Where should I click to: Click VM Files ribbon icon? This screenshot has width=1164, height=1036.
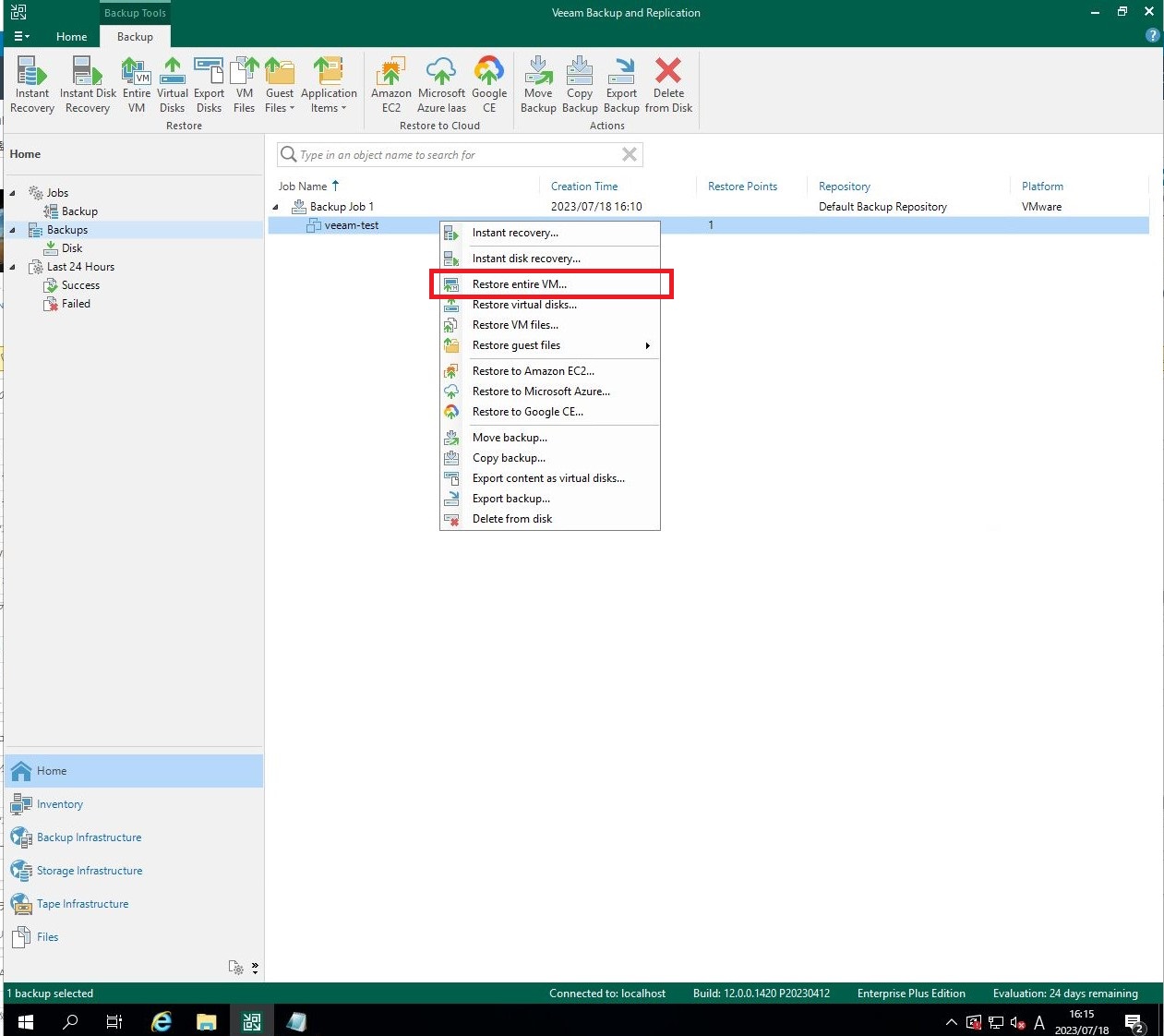(x=245, y=84)
